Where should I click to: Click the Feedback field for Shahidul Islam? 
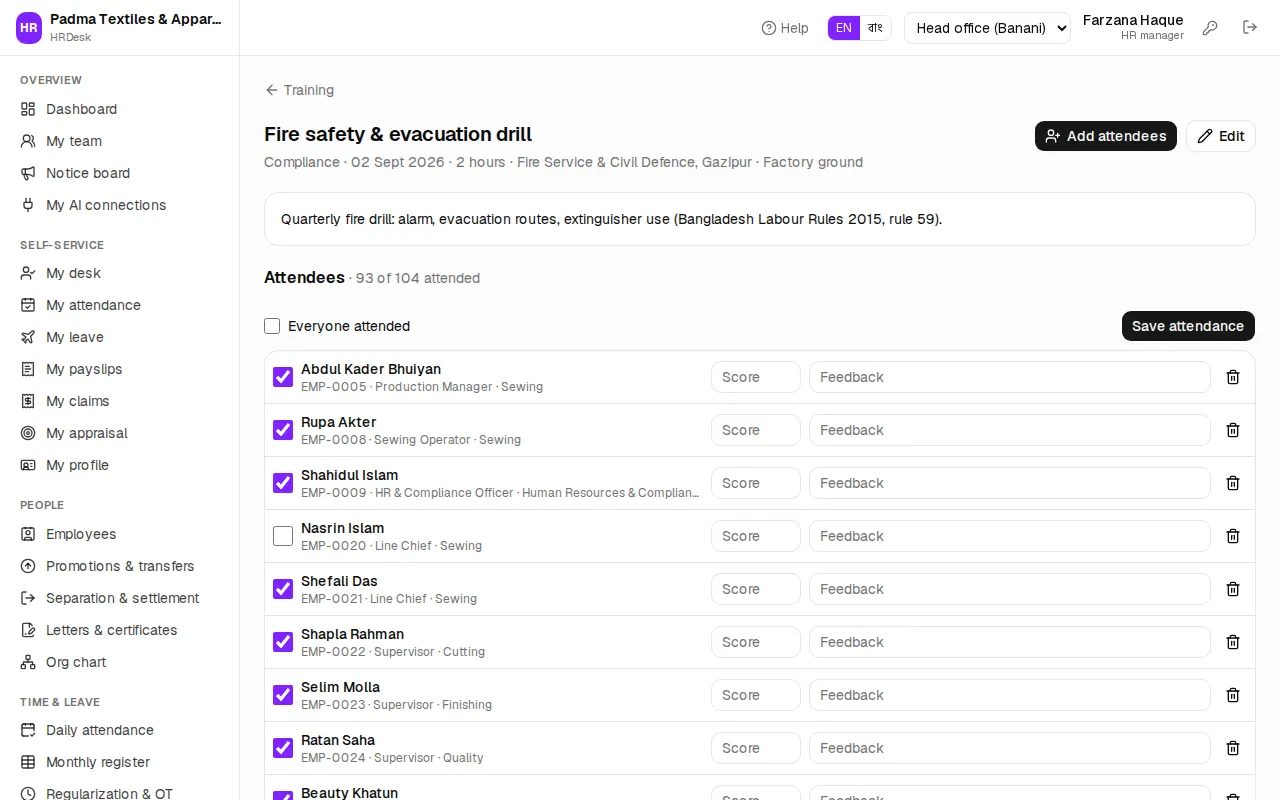click(x=1010, y=483)
